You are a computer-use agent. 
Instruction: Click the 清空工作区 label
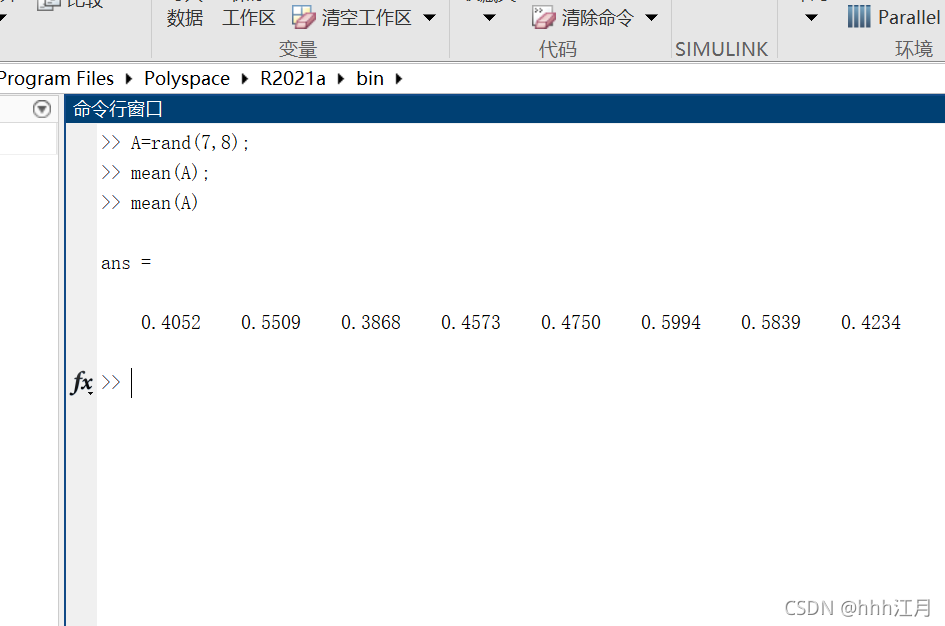(x=366, y=17)
